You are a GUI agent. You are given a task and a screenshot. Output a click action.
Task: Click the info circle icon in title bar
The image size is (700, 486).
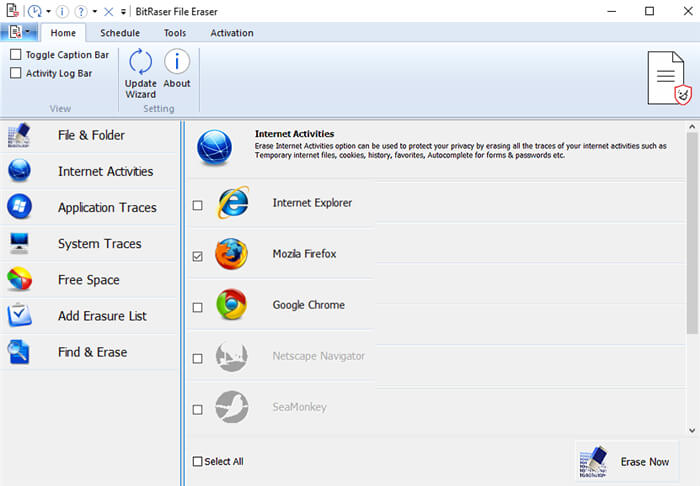[x=62, y=11]
